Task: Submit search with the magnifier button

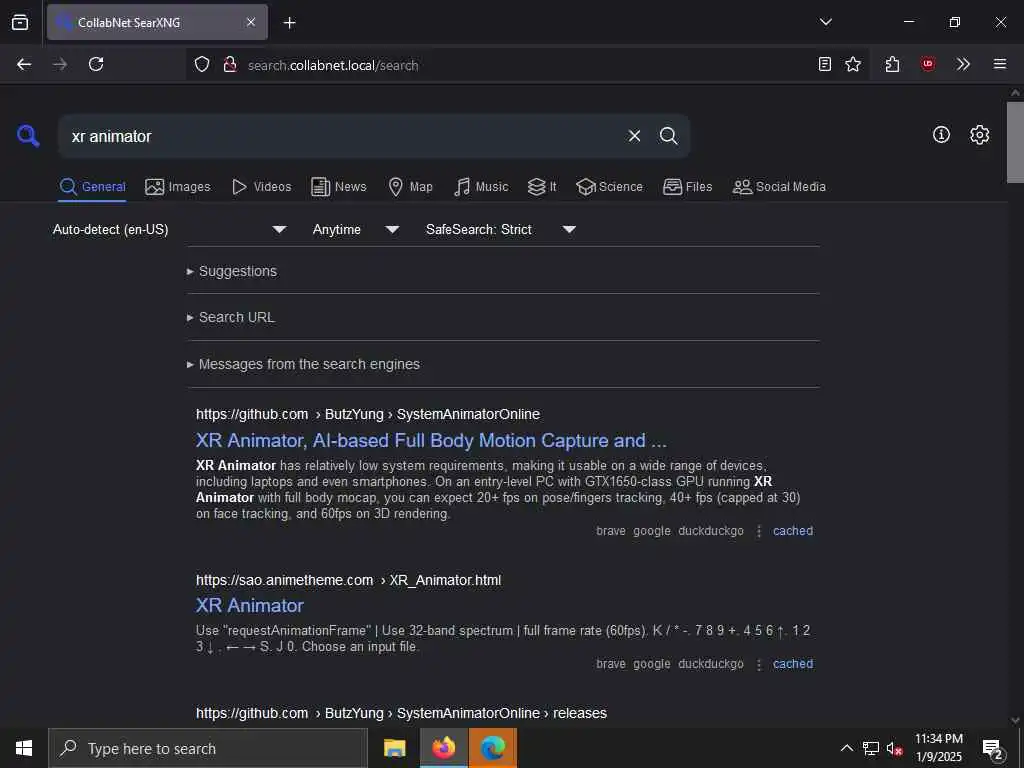Action: coord(668,136)
